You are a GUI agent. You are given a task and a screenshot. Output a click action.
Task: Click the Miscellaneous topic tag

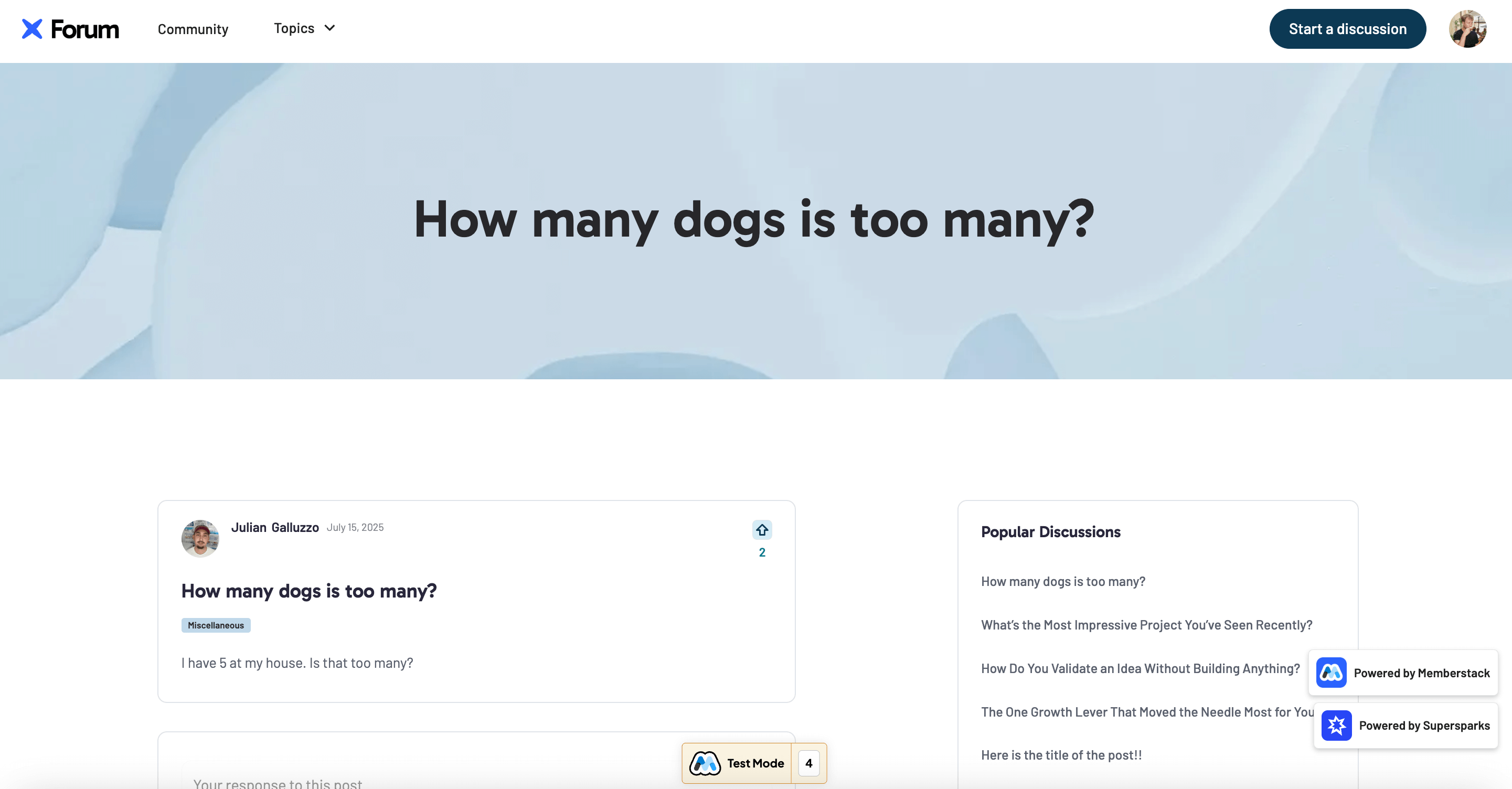(216, 625)
